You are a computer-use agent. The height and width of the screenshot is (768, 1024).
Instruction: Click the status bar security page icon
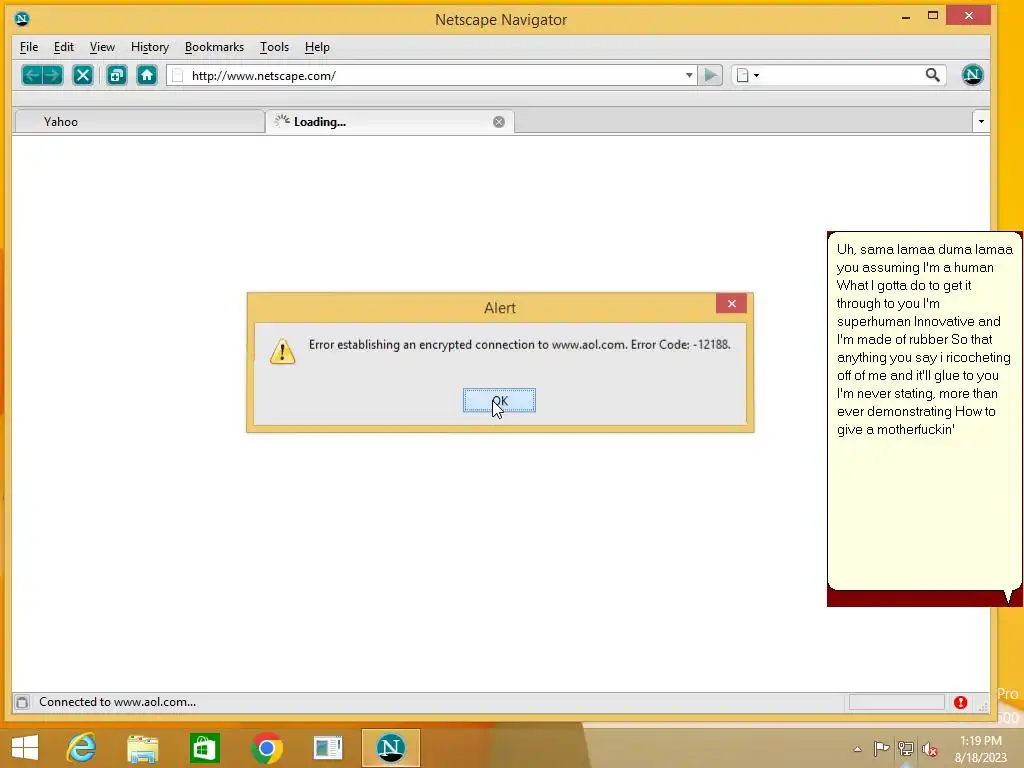pos(22,702)
